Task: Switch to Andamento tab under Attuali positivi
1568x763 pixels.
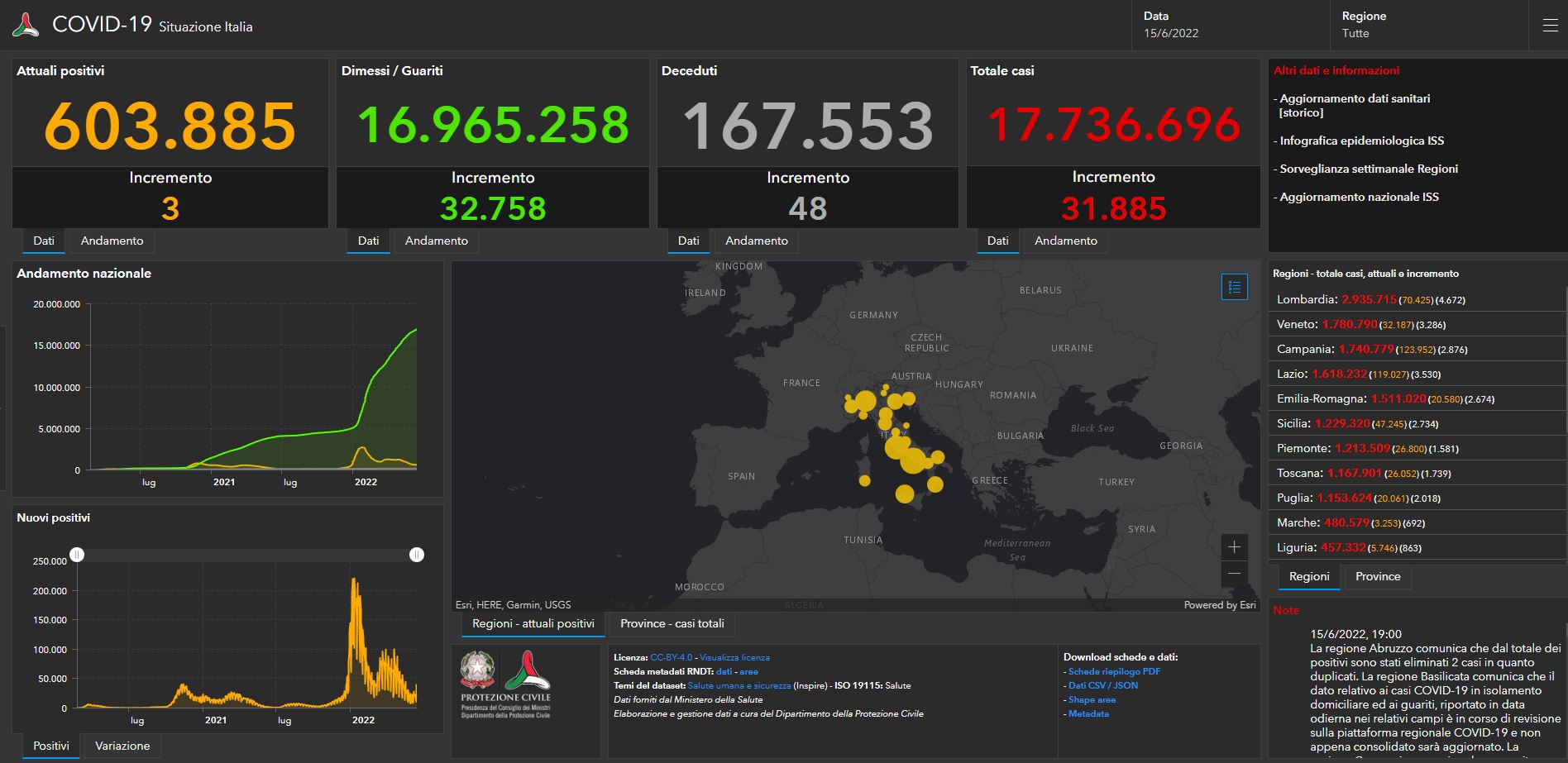Action: (x=112, y=241)
